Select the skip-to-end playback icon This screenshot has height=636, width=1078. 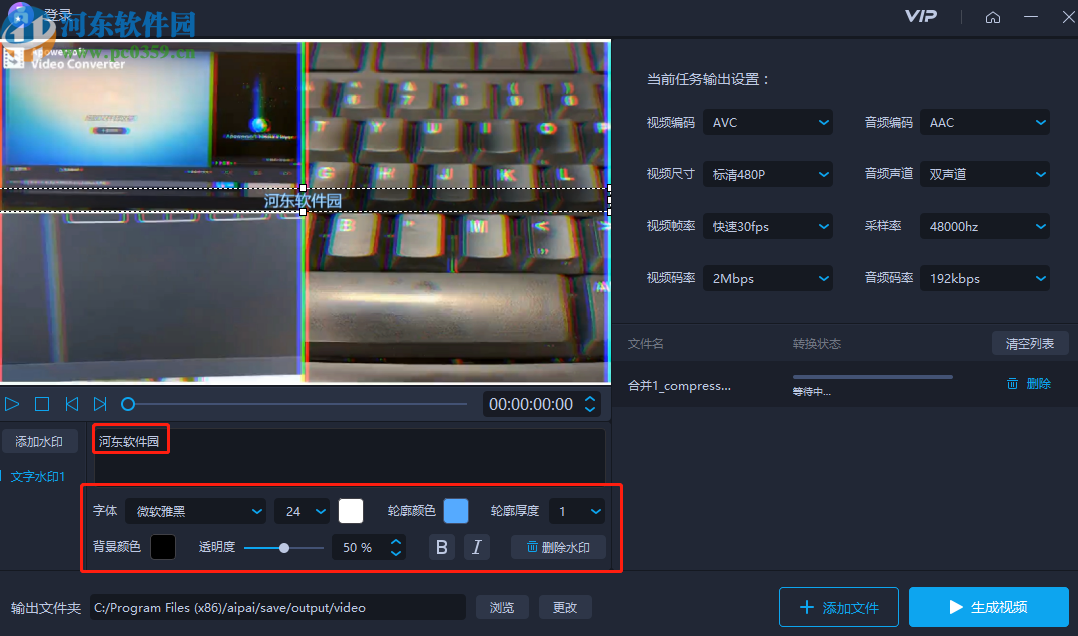(x=99, y=403)
